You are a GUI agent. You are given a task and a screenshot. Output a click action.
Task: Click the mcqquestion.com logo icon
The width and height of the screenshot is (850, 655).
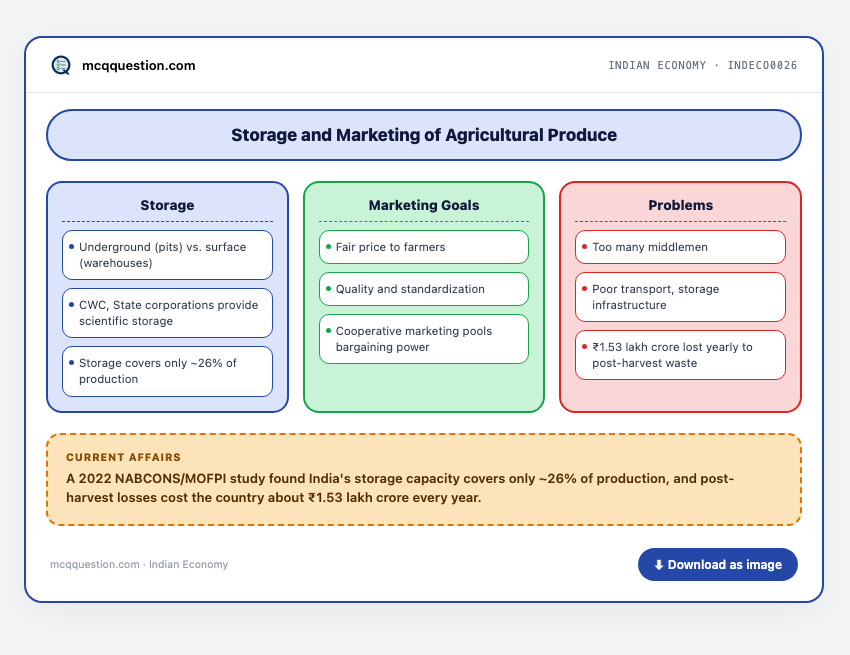(61, 65)
